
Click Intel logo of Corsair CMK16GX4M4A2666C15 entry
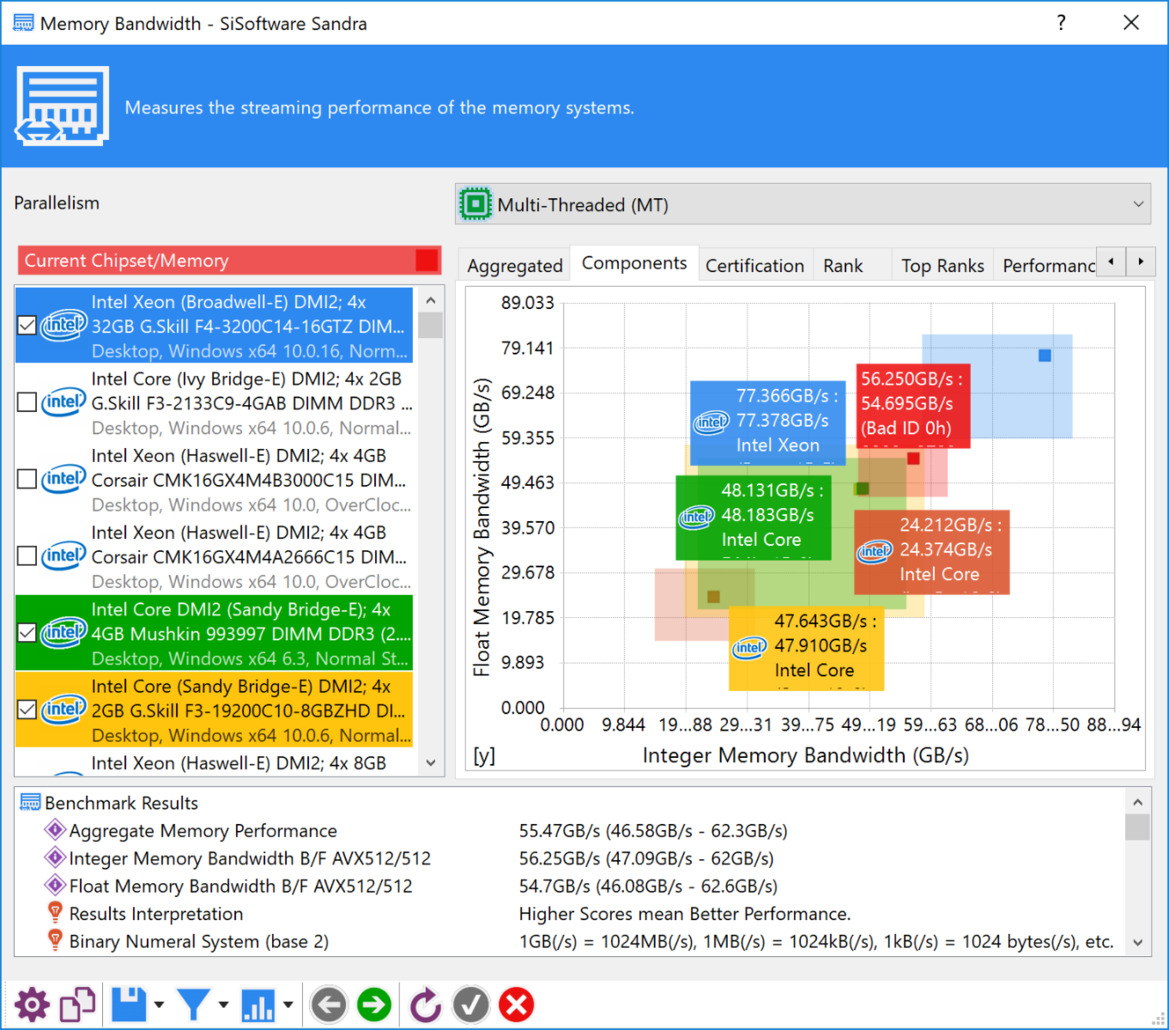pyautogui.click(x=64, y=556)
